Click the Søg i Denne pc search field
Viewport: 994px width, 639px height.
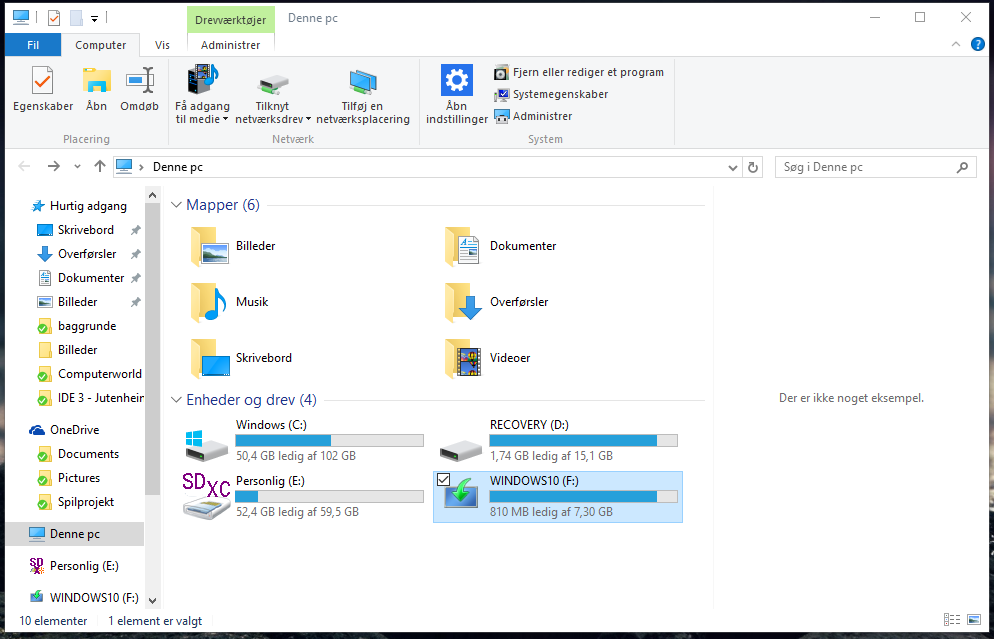tap(865, 167)
